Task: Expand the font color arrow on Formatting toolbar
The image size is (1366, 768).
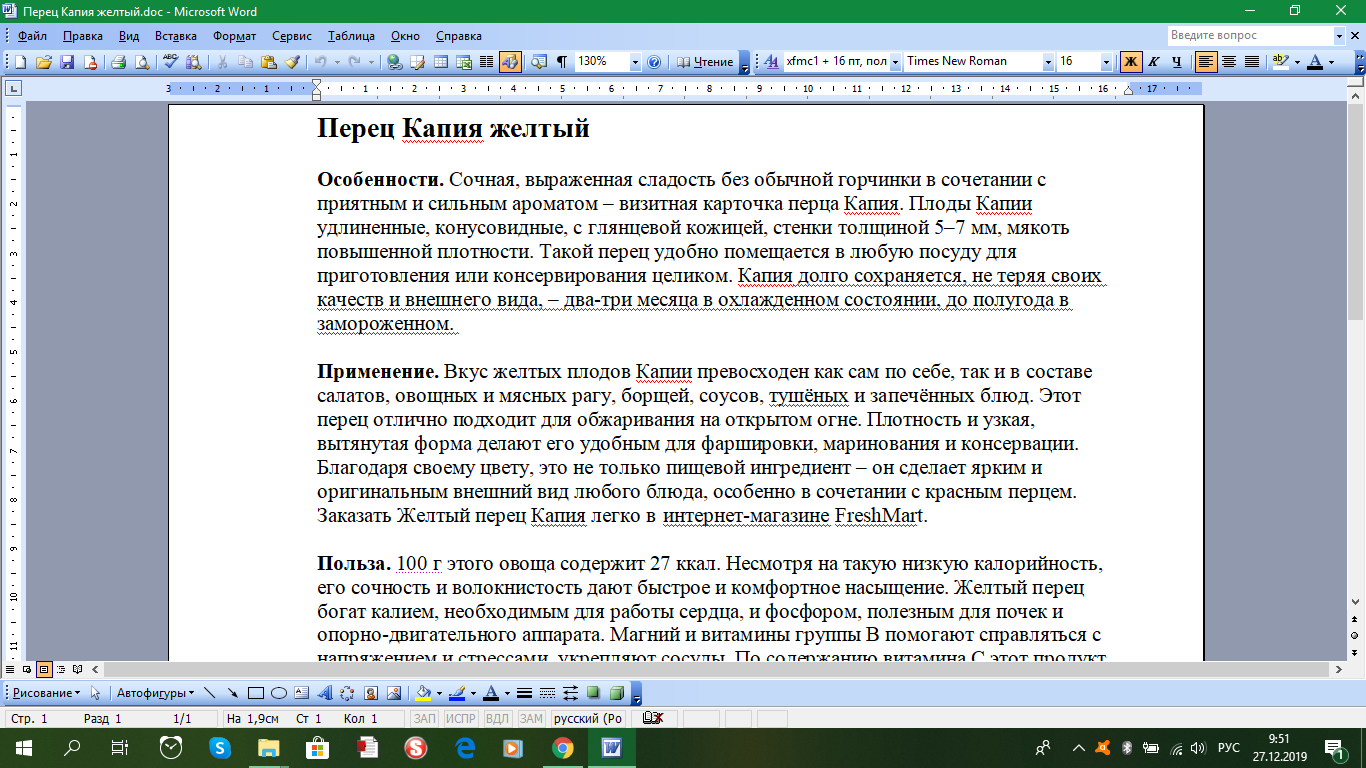Action: [1332, 61]
